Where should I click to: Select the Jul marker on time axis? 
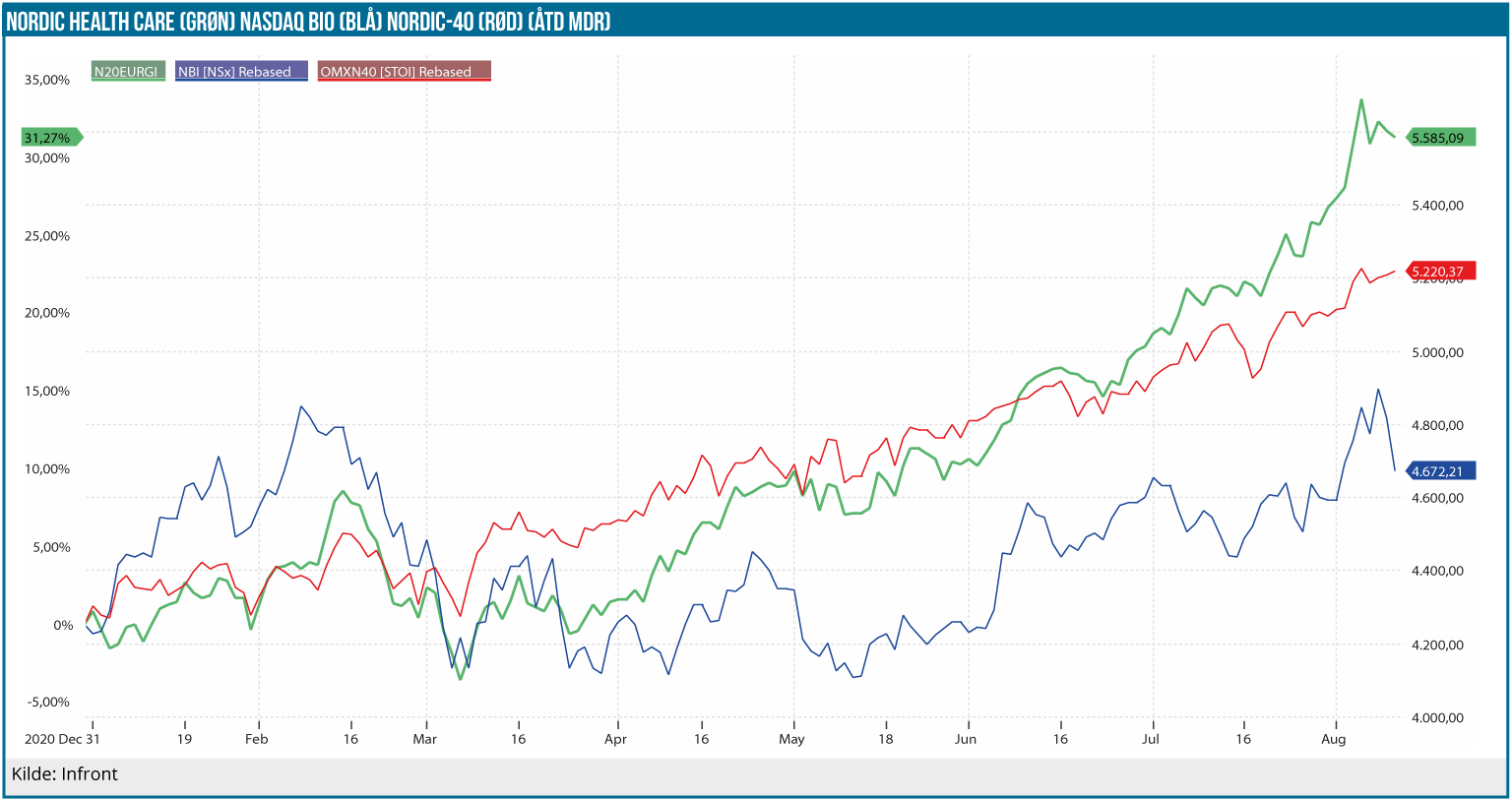pos(1150,739)
